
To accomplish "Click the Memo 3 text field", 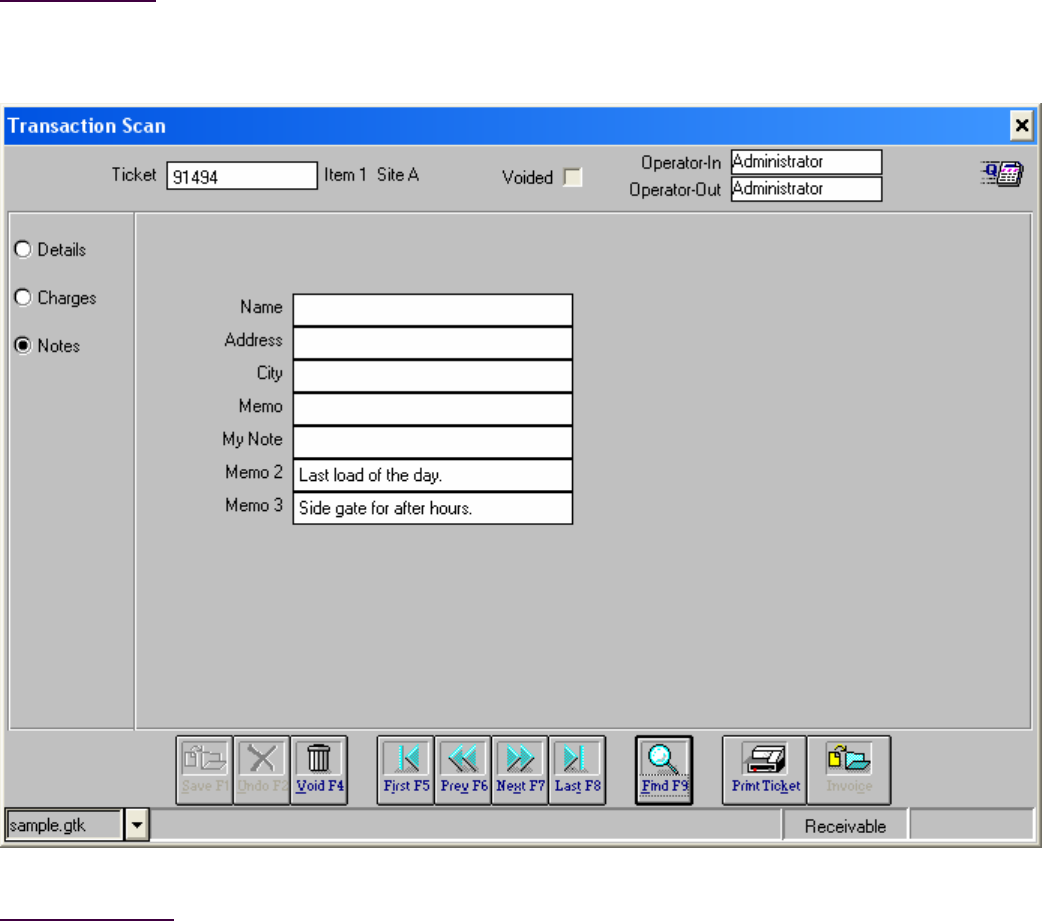I will pyautogui.click(x=432, y=508).
